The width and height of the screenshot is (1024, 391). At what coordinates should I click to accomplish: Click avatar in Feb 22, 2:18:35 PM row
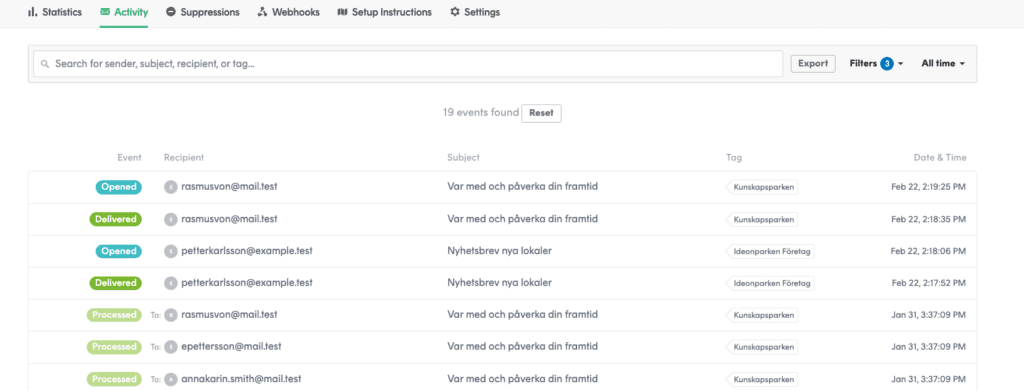(171, 219)
